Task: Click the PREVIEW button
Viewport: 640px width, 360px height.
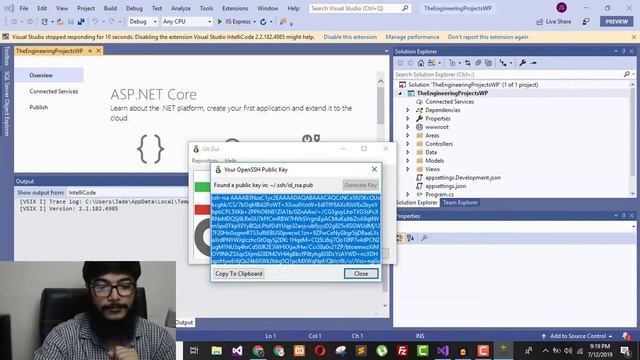Action: [616, 22]
